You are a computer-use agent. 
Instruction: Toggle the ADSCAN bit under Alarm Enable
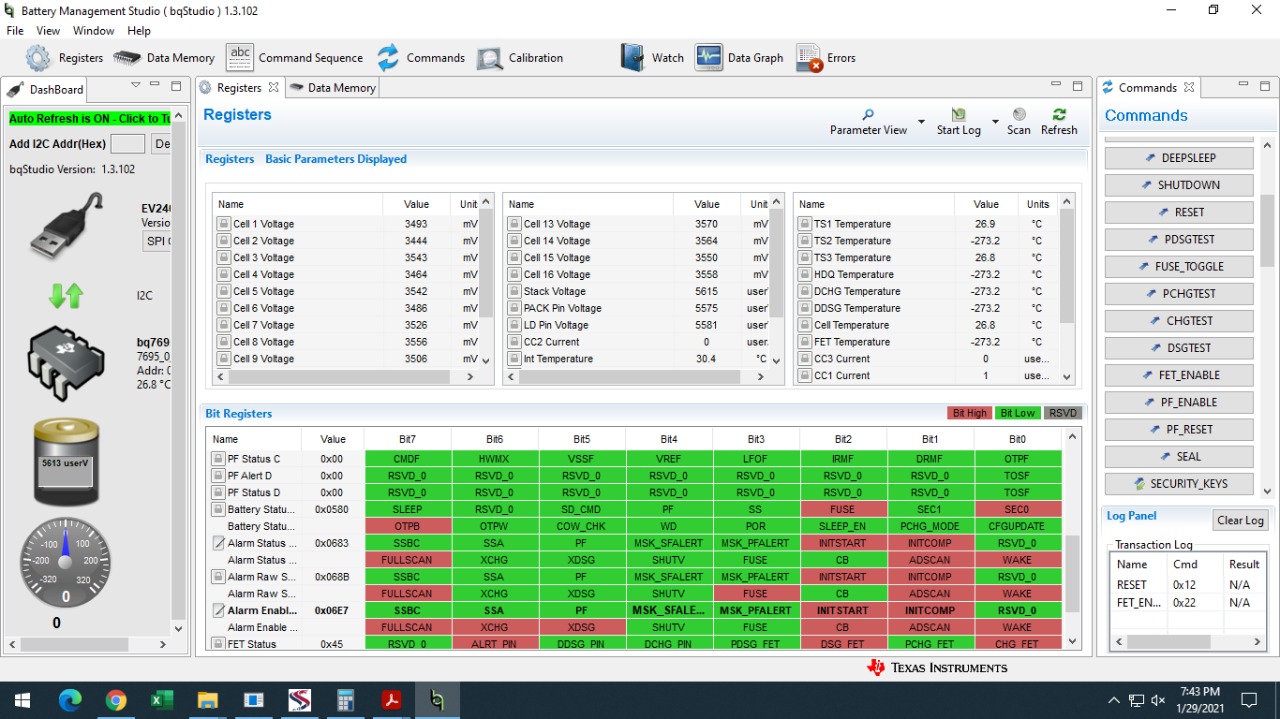coord(930,627)
